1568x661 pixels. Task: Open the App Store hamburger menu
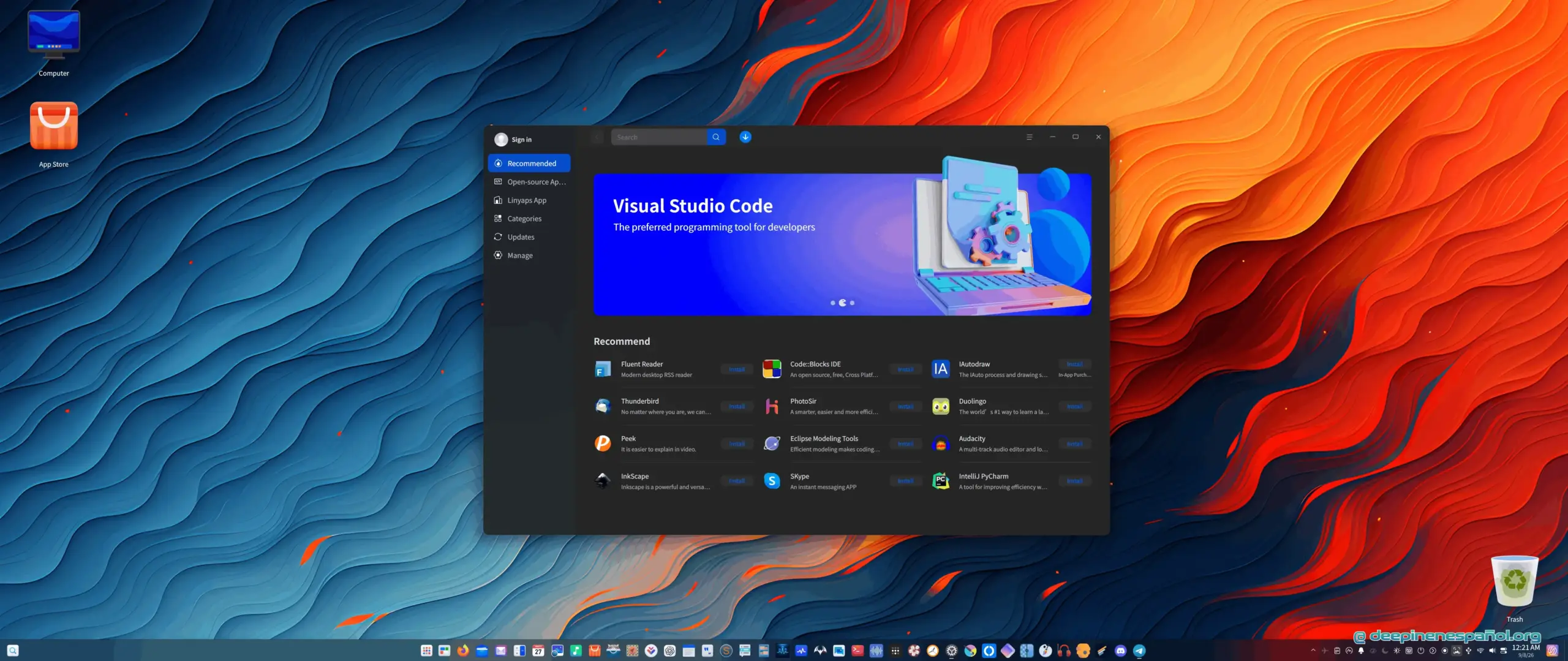click(x=1030, y=137)
